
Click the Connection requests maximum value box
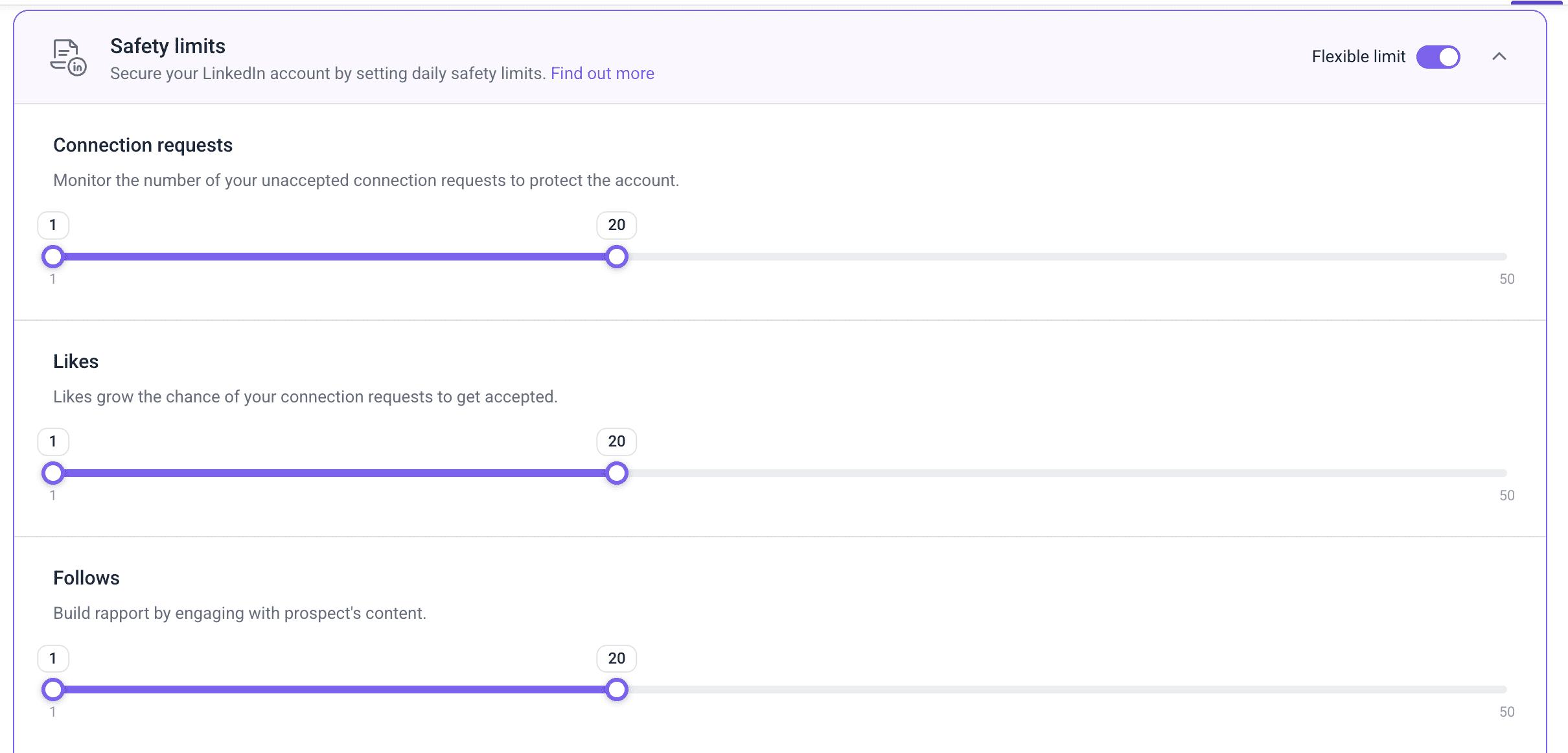[x=616, y=226]
